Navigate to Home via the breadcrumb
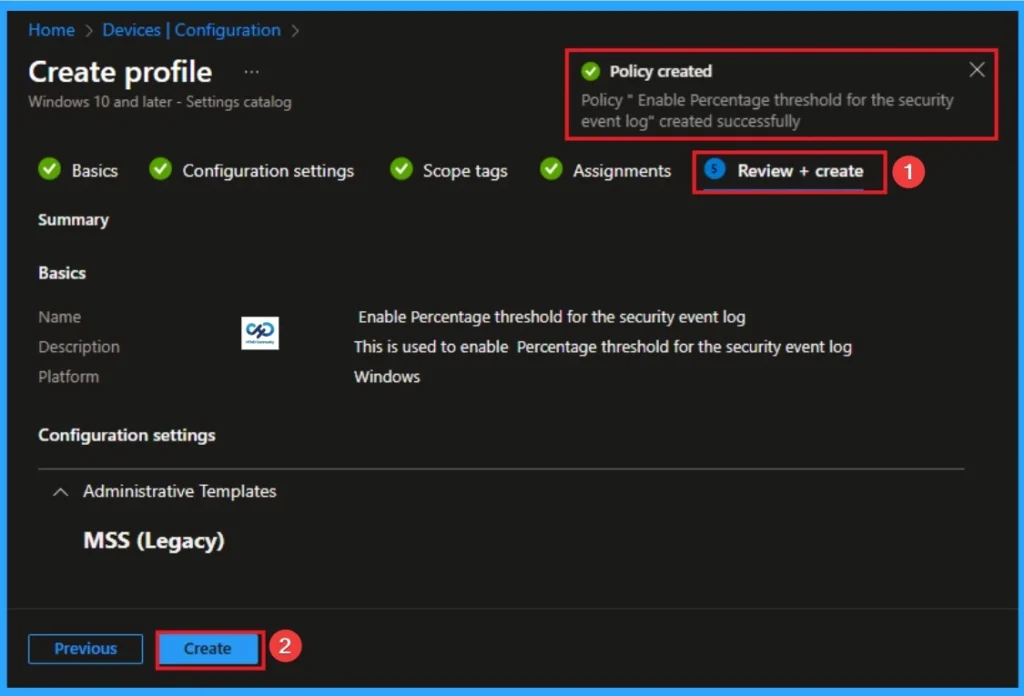1024x696 pixels. (x=51, y=30)
